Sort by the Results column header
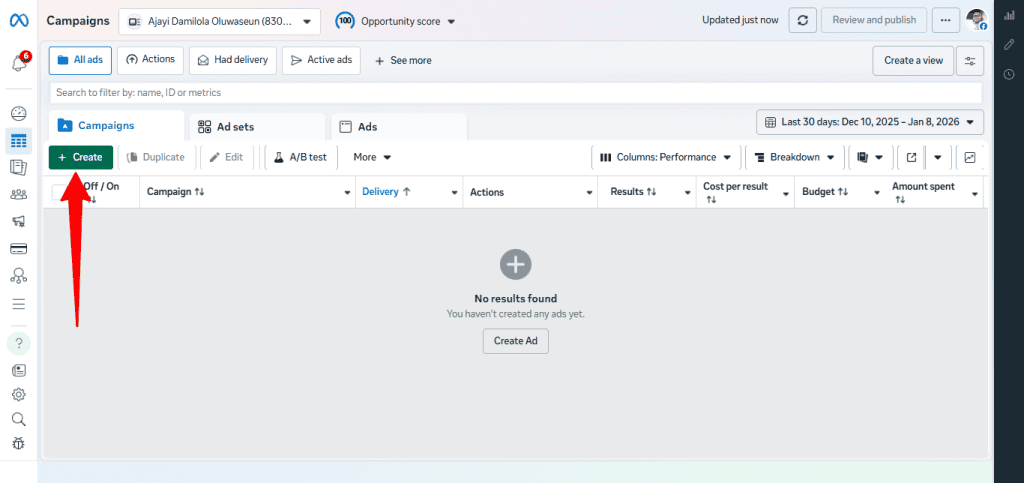The width and height of the screenshot is (1024, 483). click(x=634, y=192)
